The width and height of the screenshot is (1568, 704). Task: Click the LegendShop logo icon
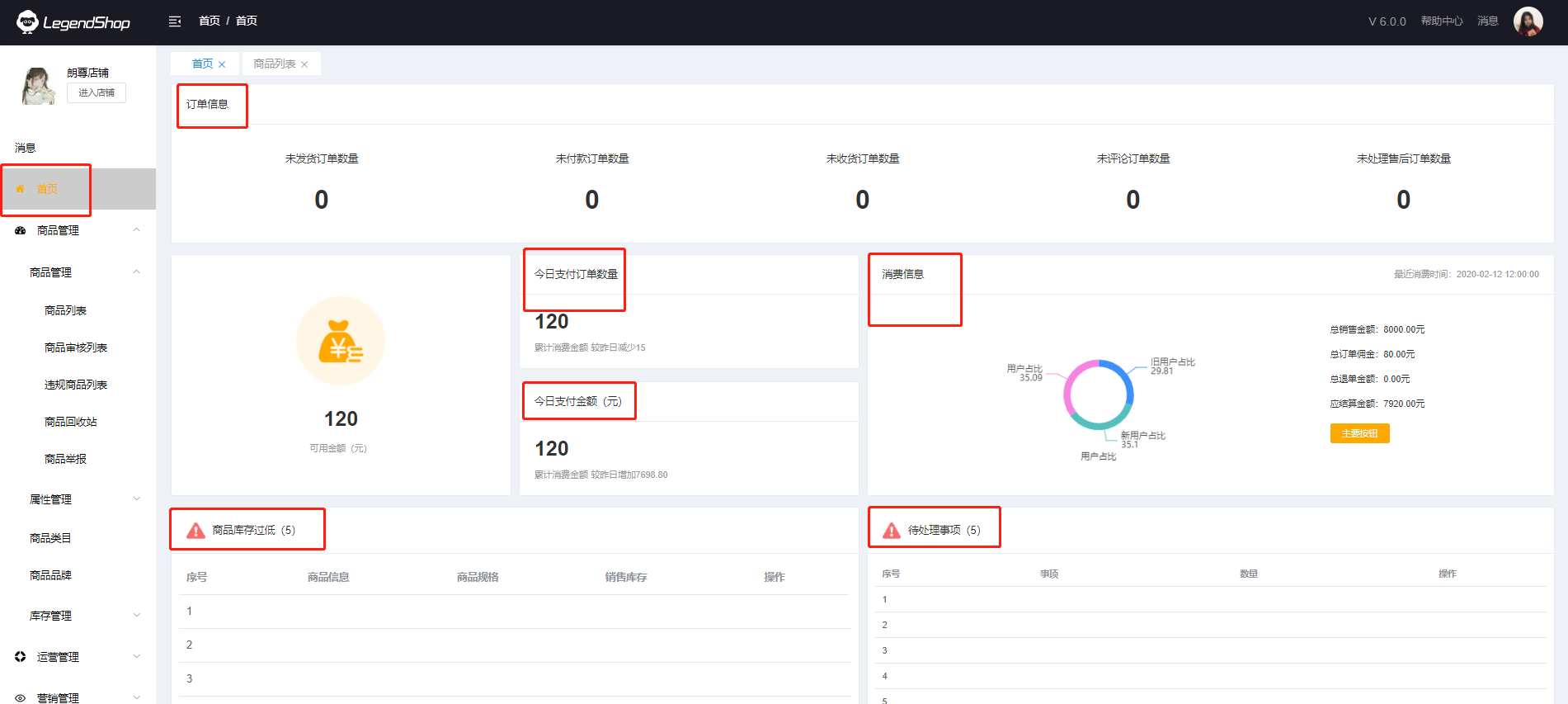tap(27, 22)
